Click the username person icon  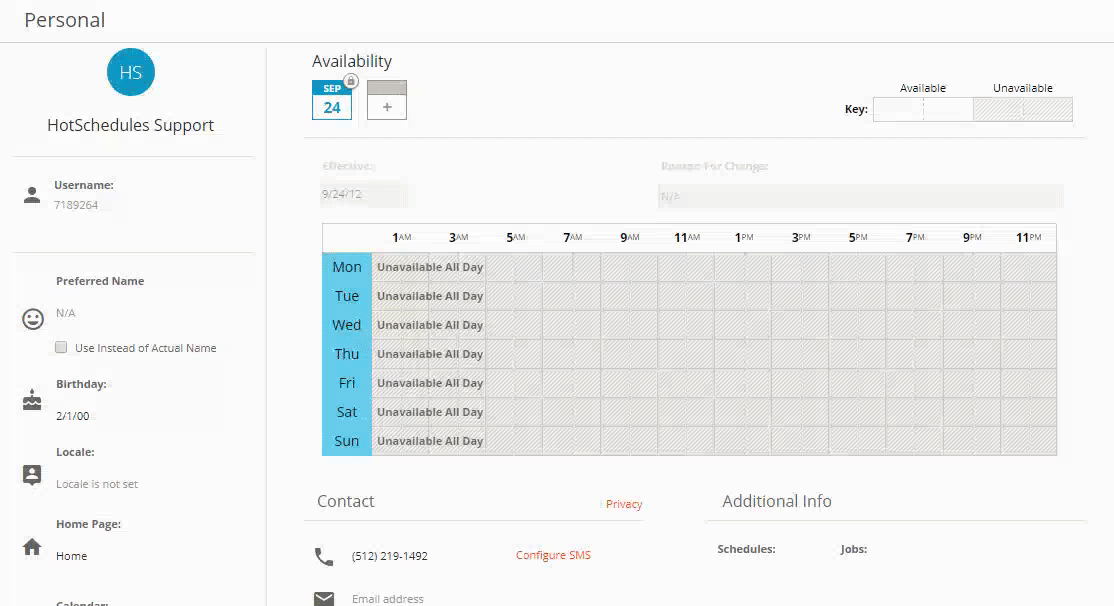[x=33, y=194]
